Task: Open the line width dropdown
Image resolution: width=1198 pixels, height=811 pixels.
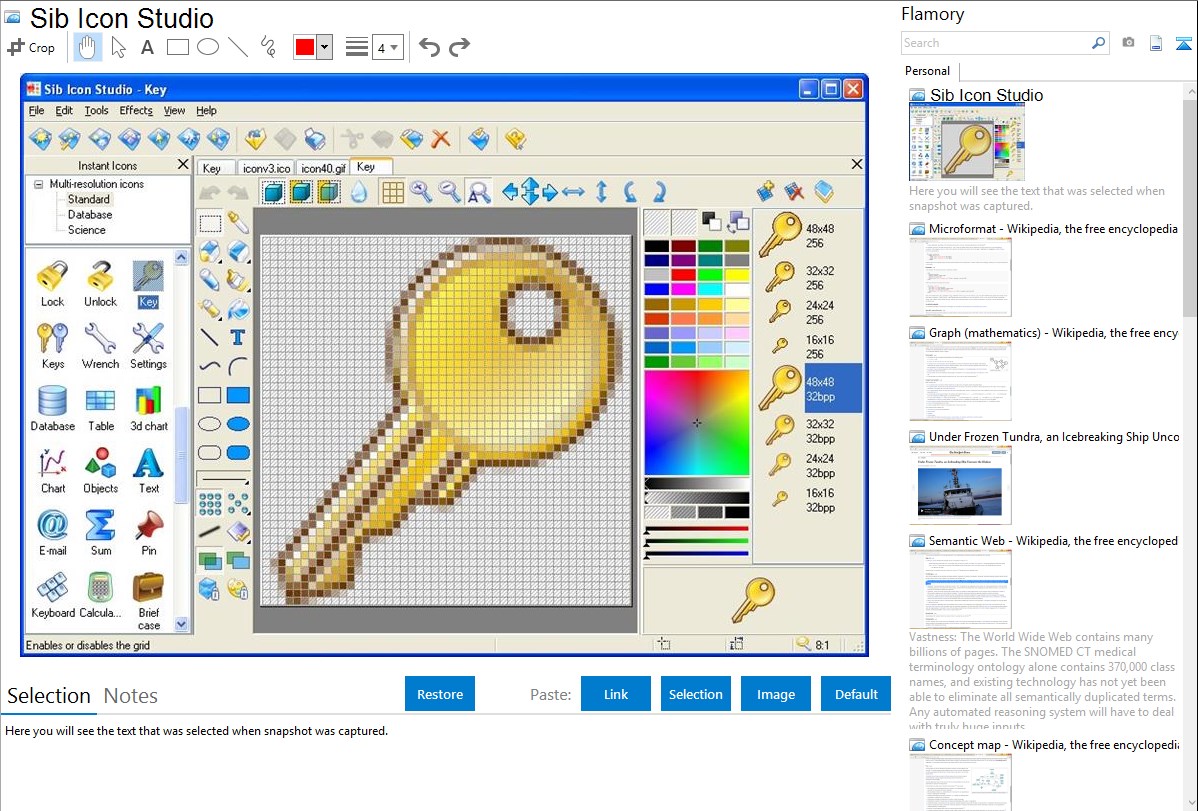Action: pos(387,47)
